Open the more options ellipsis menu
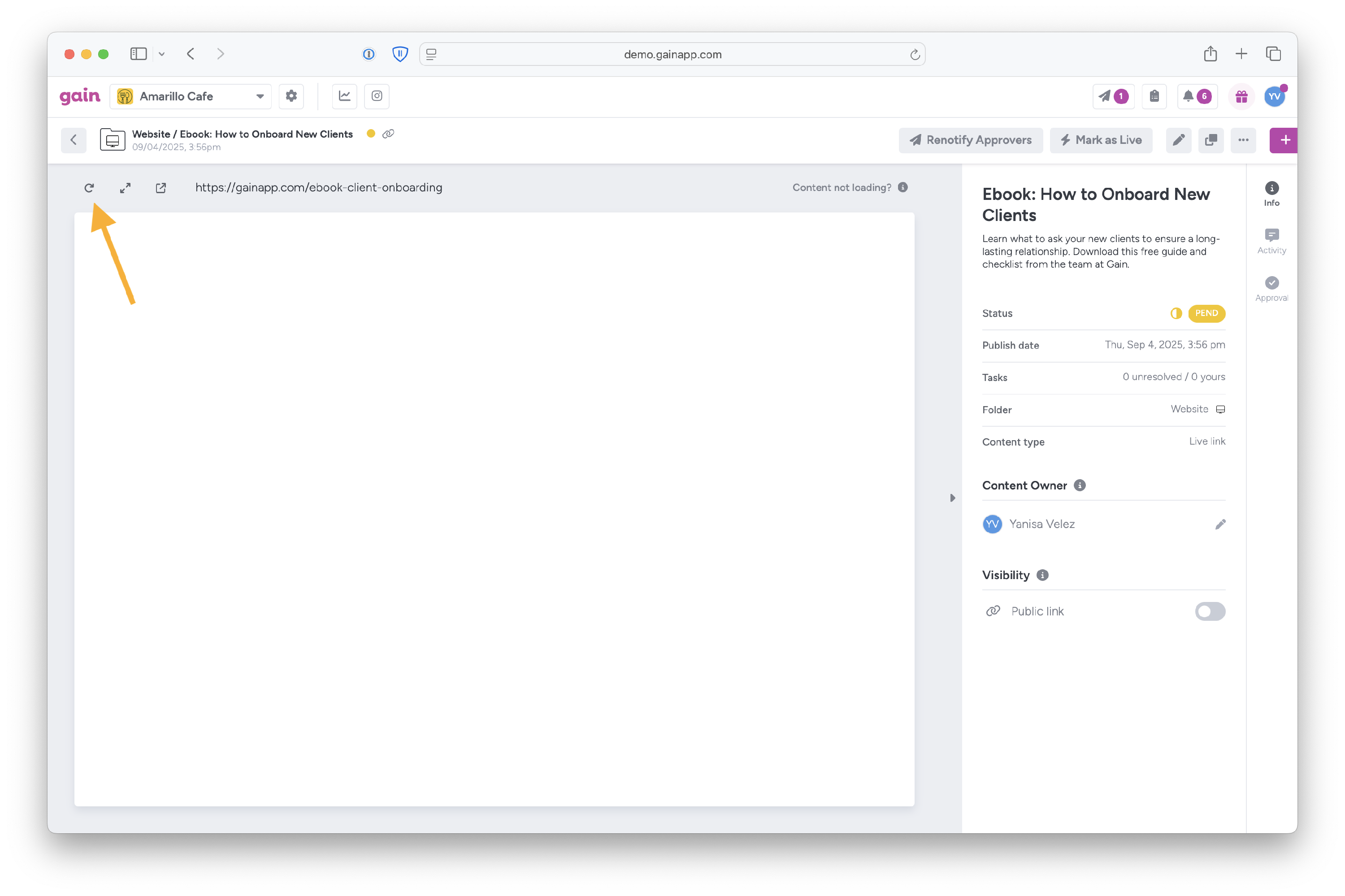This screenshot has width=1345, height=896. click(x=1243, y=140)
